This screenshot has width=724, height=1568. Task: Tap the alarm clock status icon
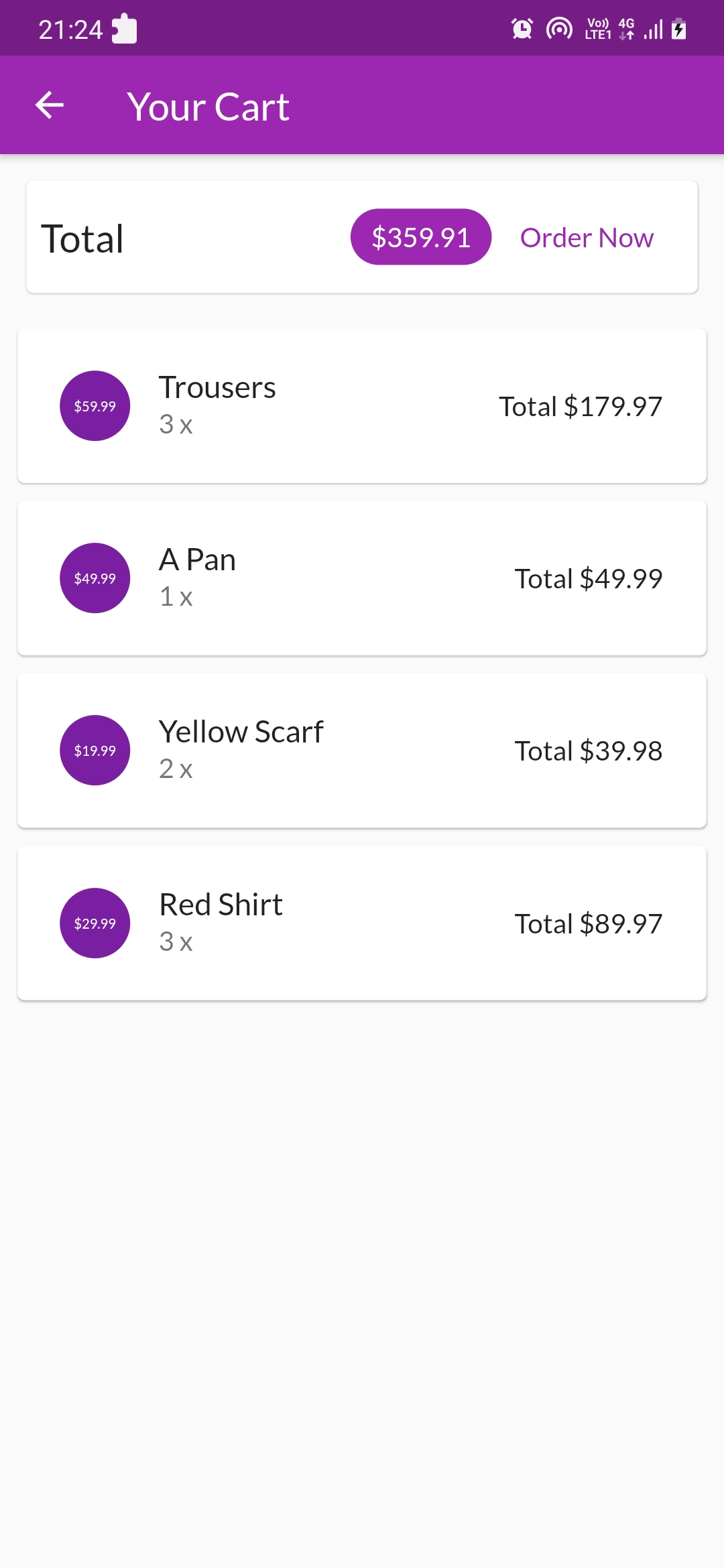pos(522,29)
